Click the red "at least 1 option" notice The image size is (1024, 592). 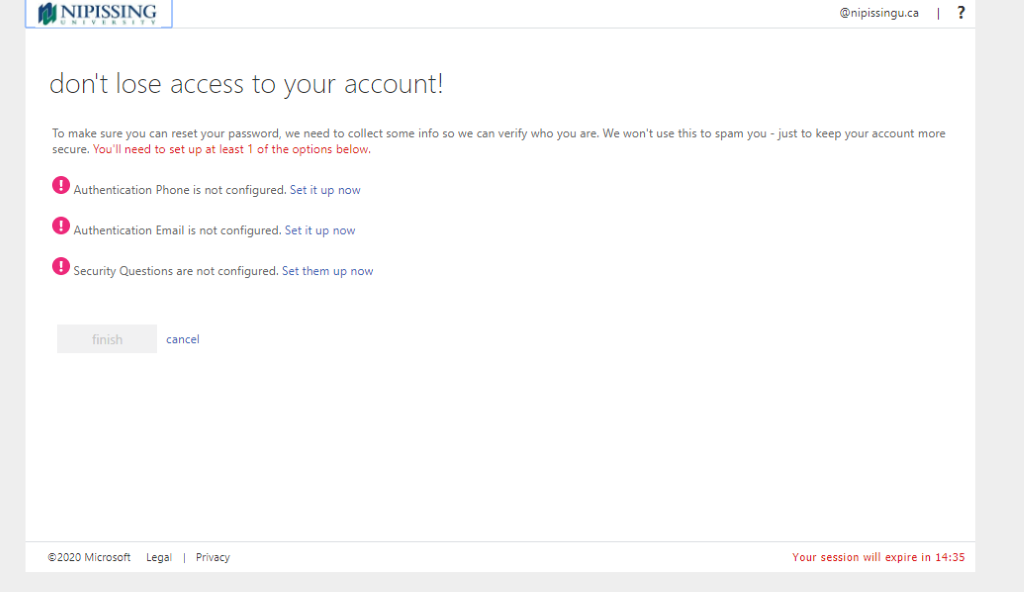click(232, 150)
